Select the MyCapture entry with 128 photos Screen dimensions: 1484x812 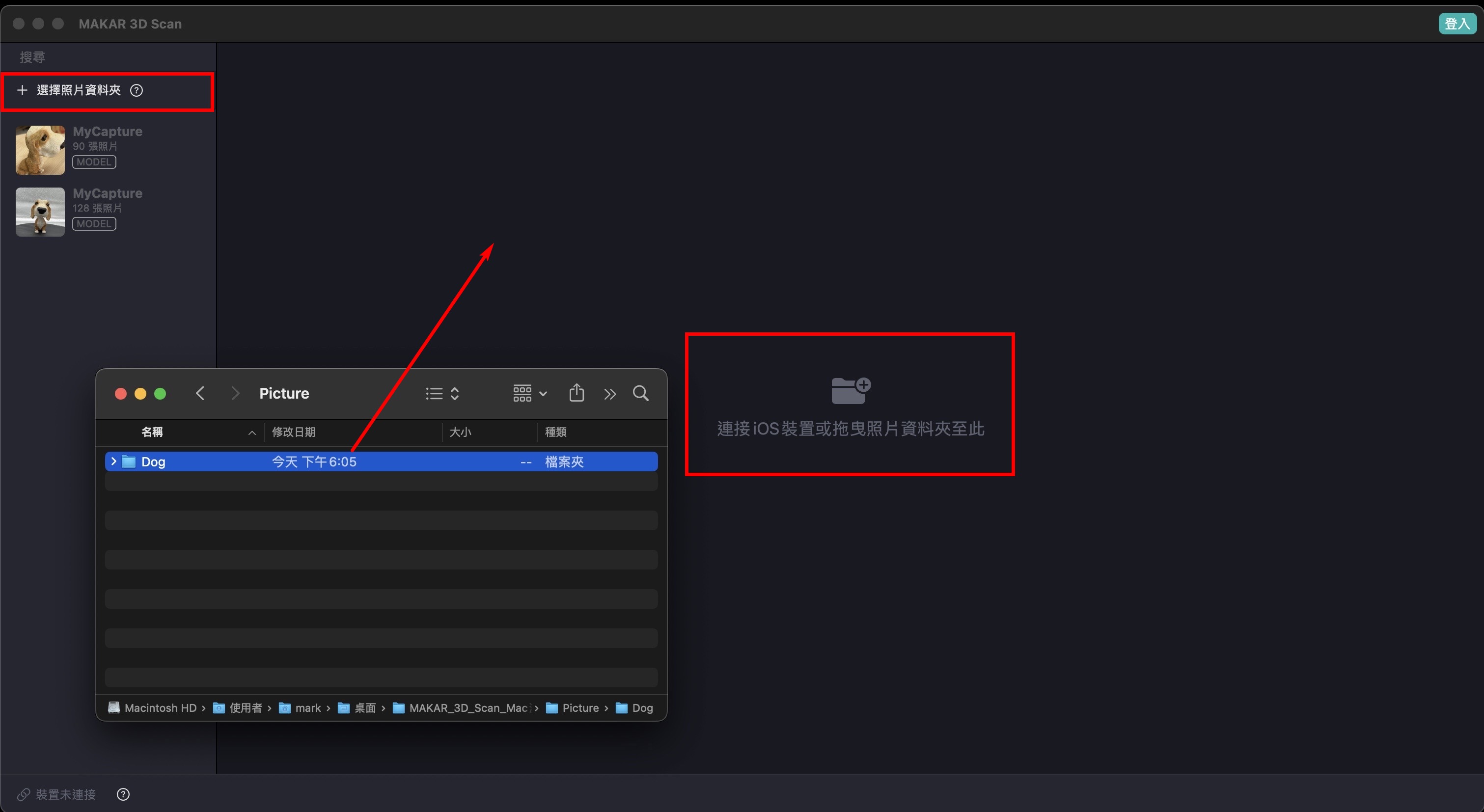107,207
